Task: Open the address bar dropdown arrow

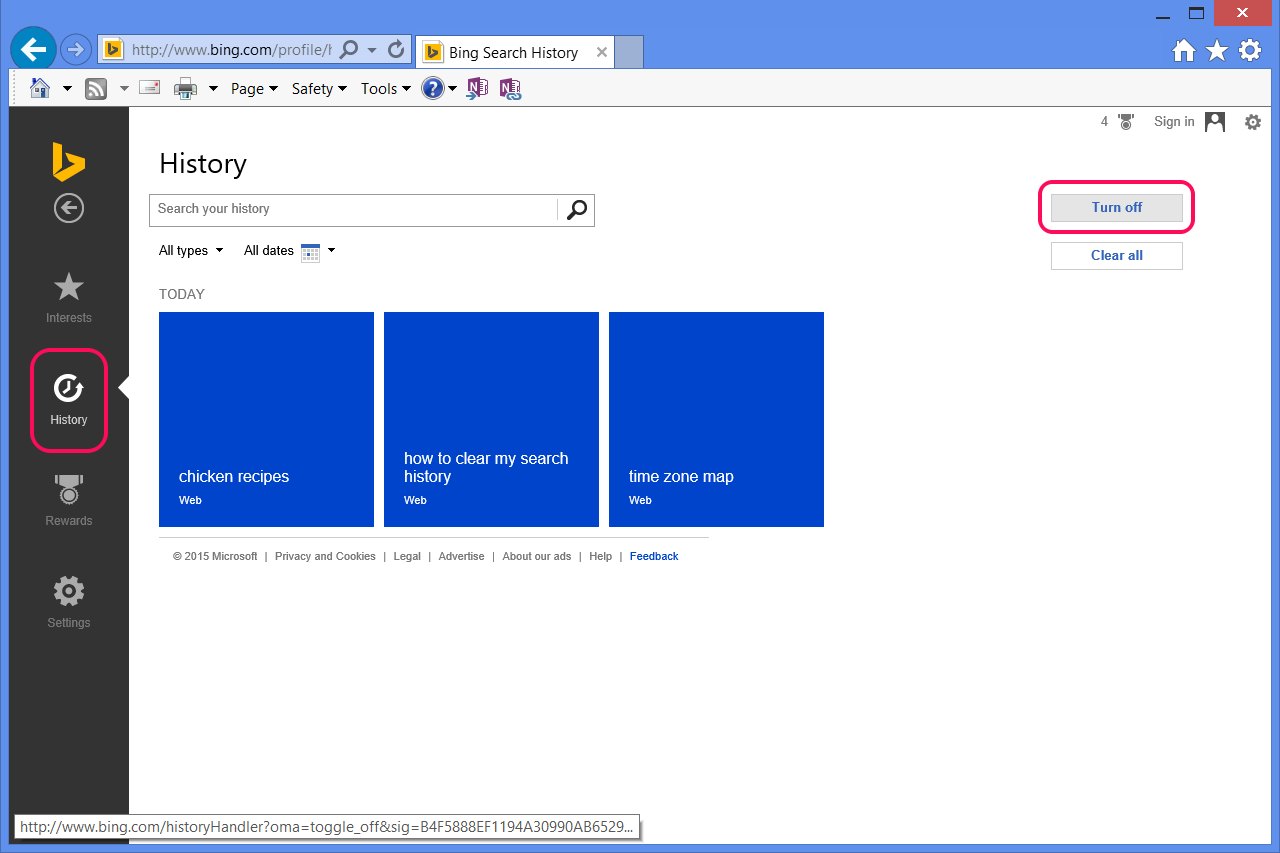Action: [x=372, y=49]
